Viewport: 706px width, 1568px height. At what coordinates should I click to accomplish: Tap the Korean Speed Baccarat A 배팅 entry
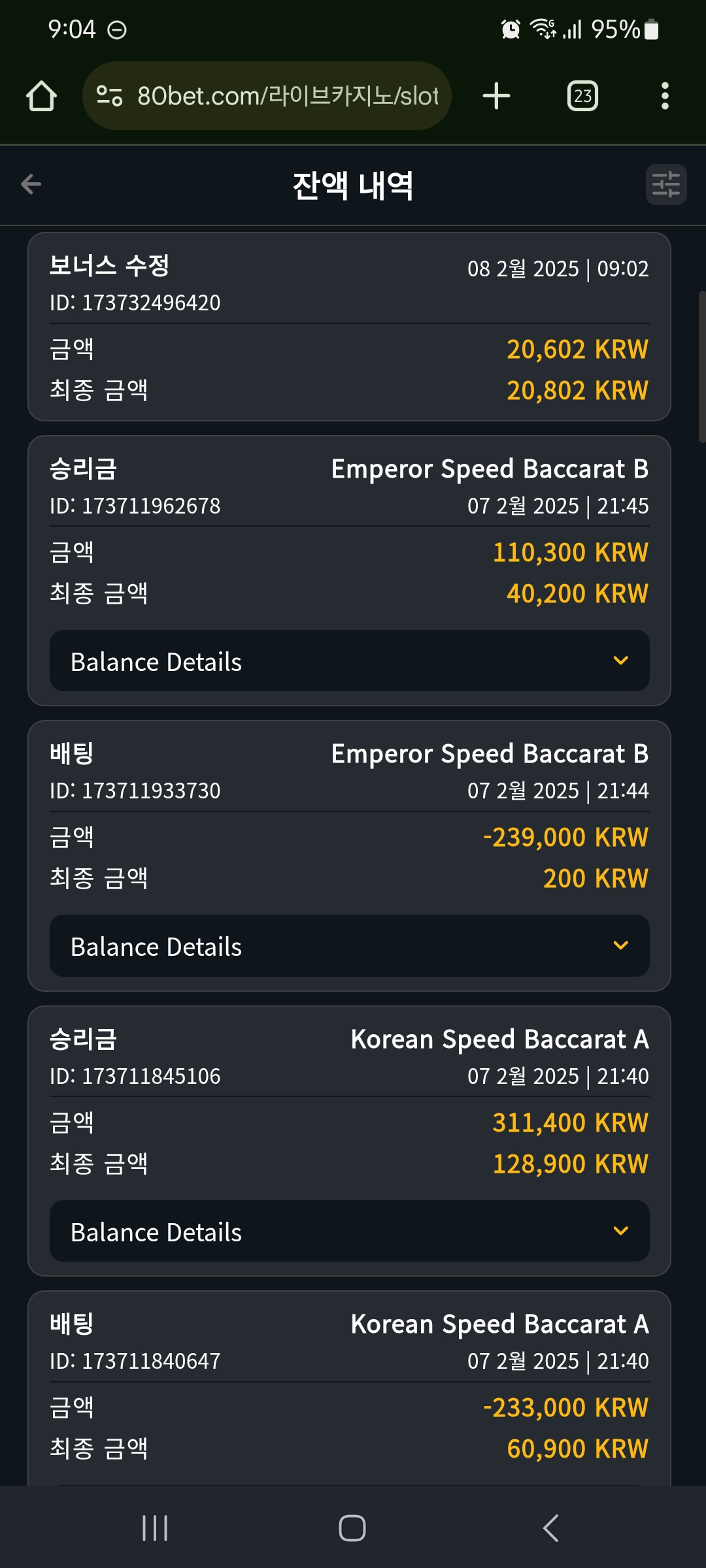coord(350,1388)
